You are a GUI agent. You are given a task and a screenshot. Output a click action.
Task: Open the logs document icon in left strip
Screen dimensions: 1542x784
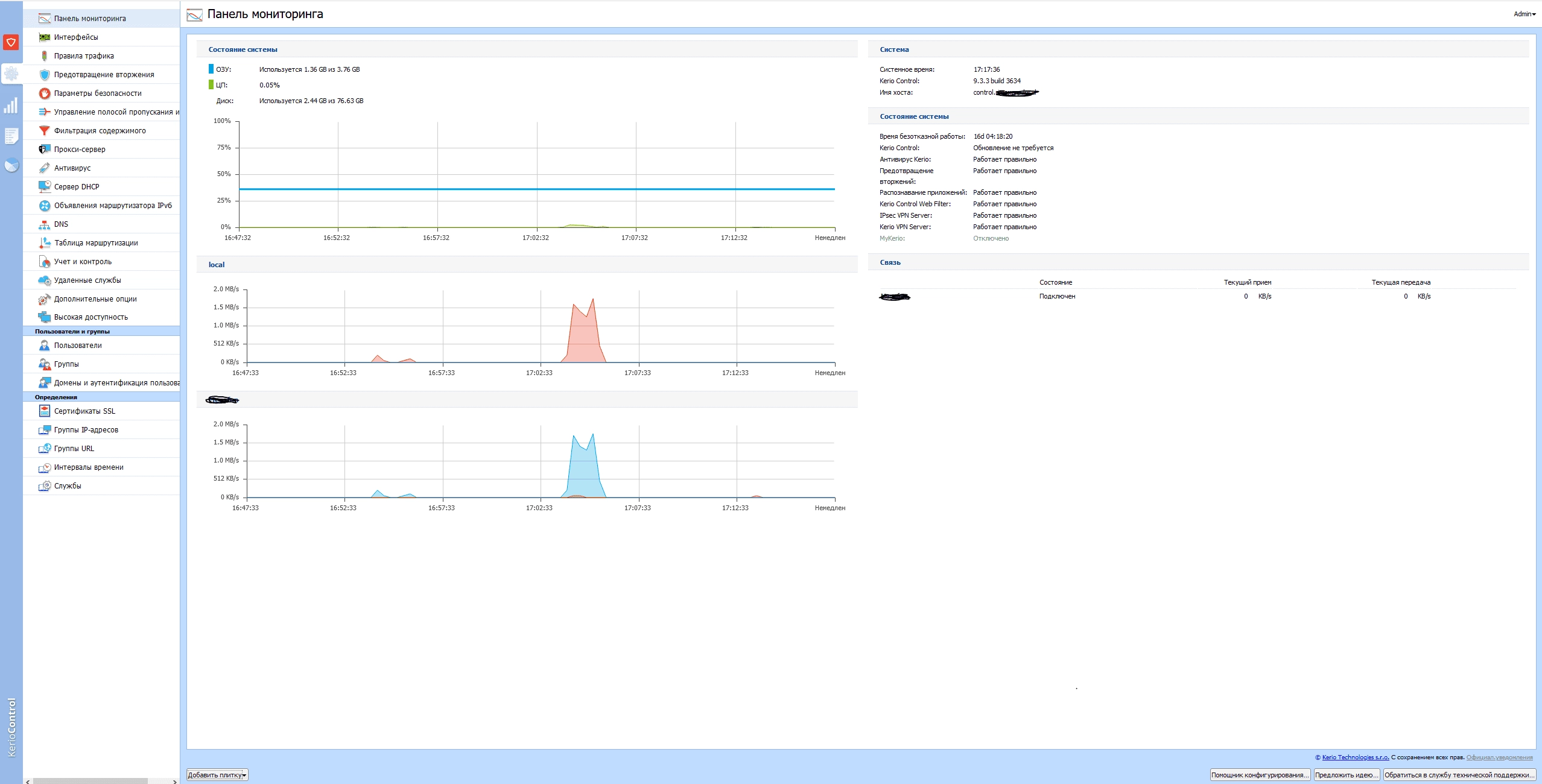(x=11, y=136)
